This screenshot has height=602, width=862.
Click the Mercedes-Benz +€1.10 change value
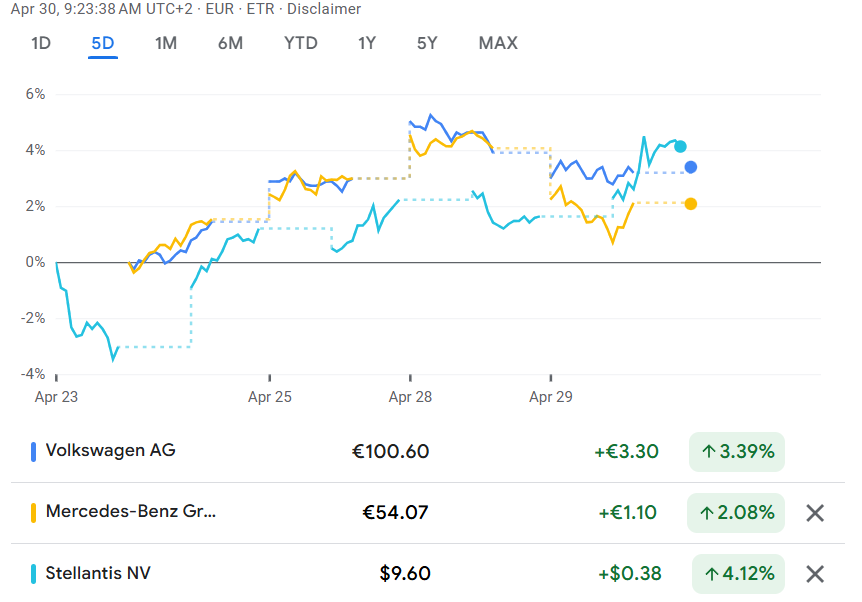[x=627, y=513]
